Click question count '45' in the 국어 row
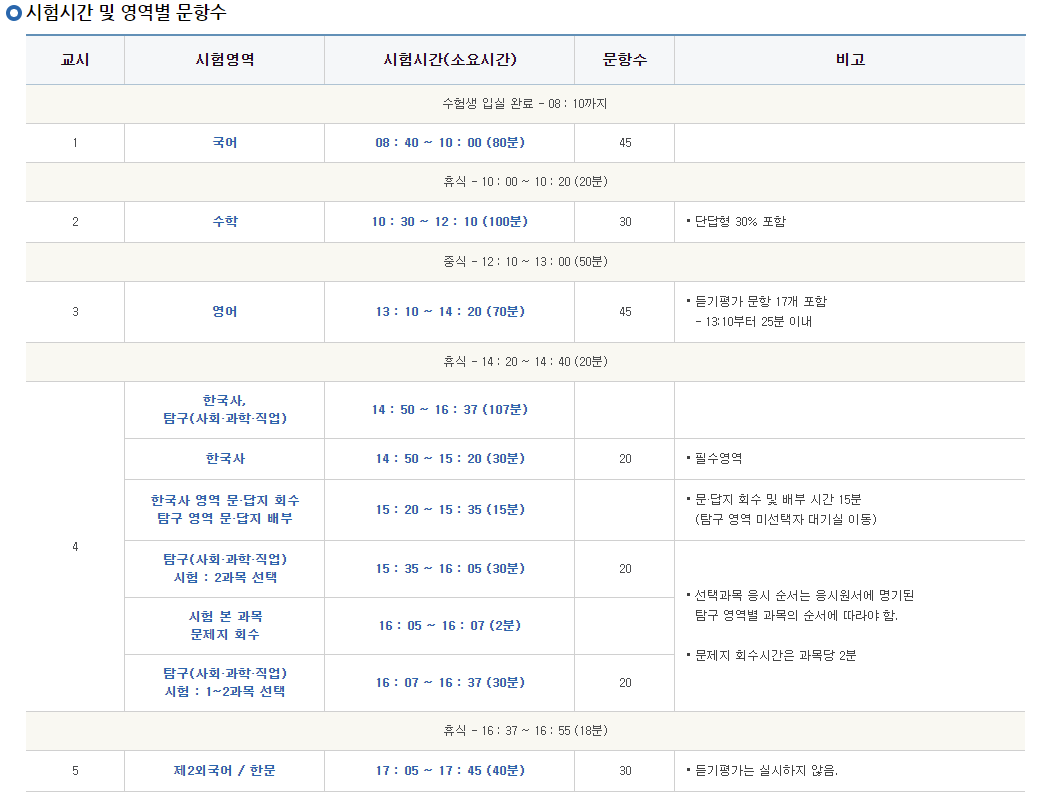Image resolution: width=1050 pixels, height=798 pixels. click(625, 143)
